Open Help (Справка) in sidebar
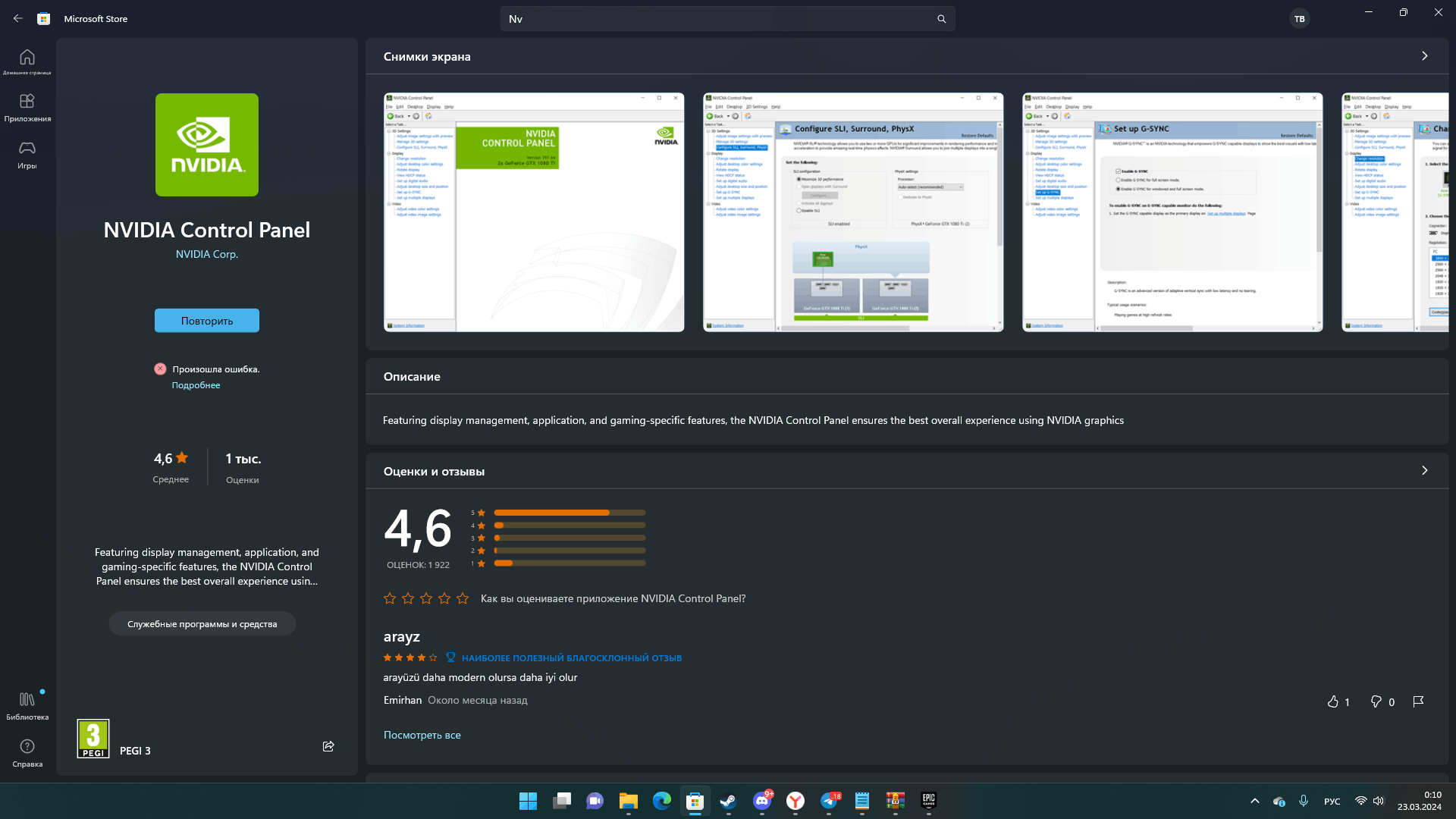This screenshot has height=819, width=1456. pyautogui.click(x=27, y=752)
